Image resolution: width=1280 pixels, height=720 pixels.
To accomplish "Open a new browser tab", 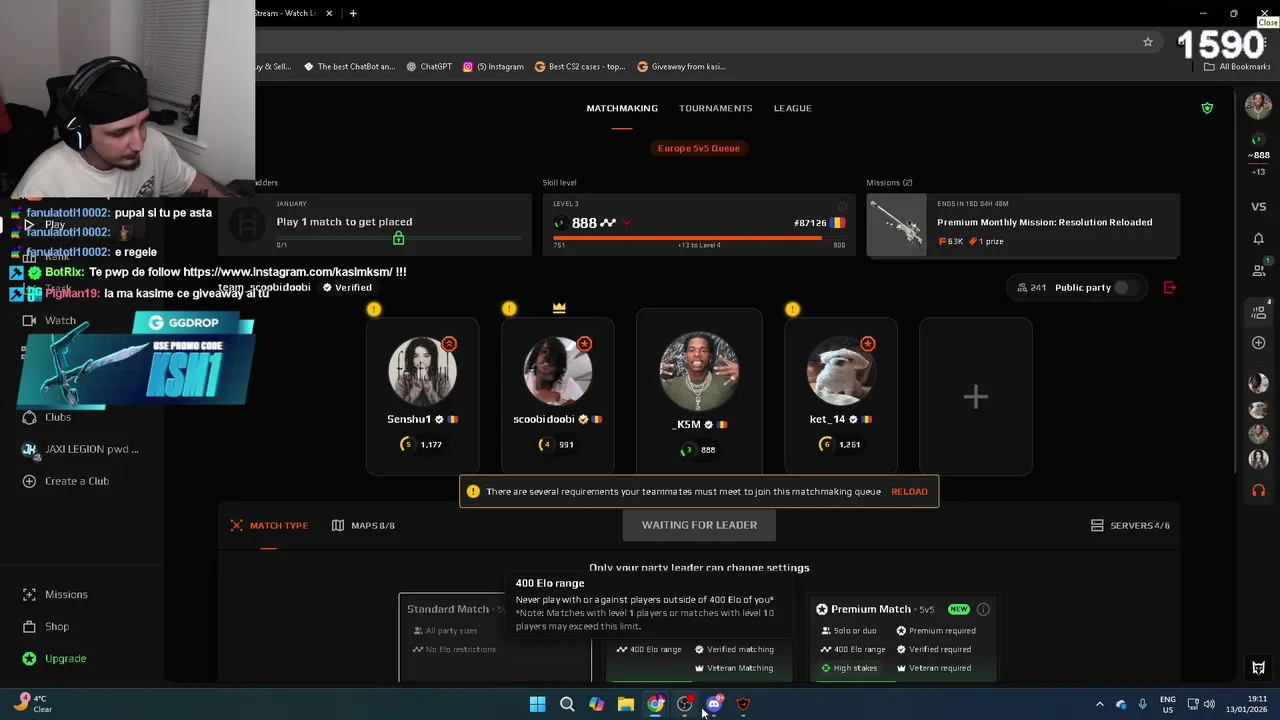I will [353, 13].
